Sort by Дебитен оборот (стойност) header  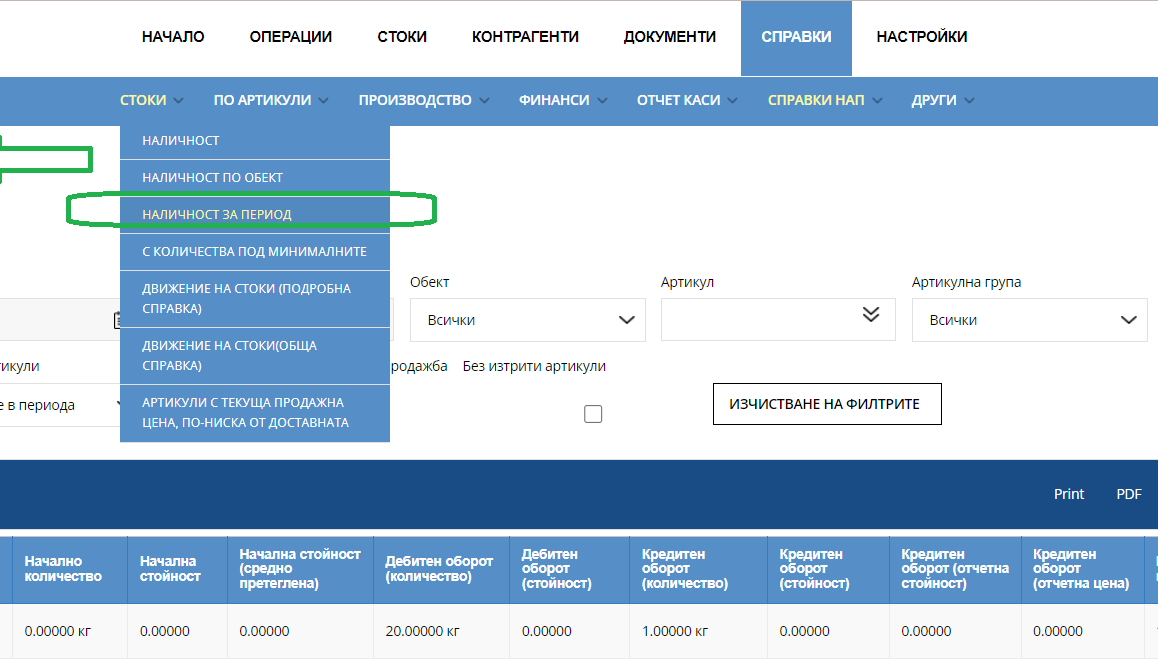pos(569,569)
